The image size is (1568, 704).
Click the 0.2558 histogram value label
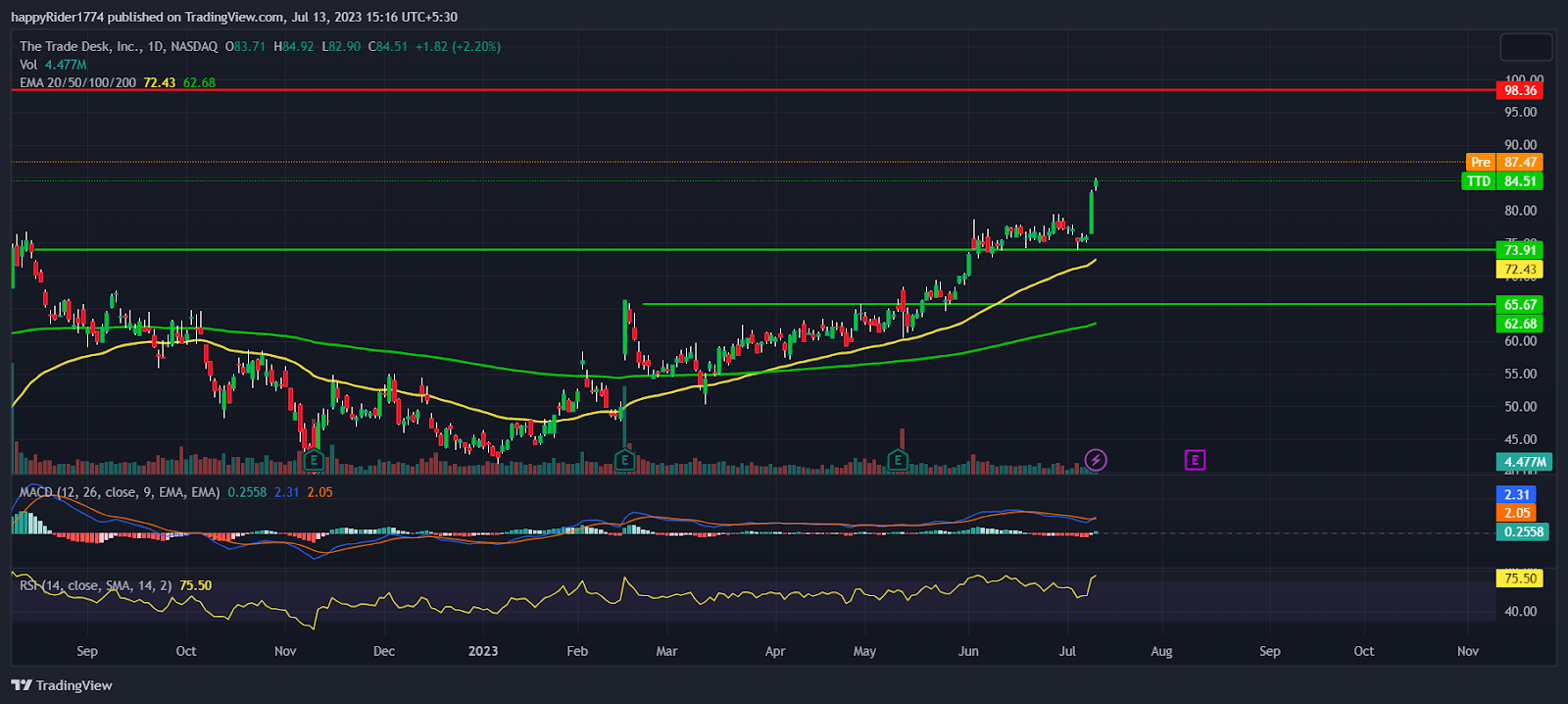click(1524, 531)
